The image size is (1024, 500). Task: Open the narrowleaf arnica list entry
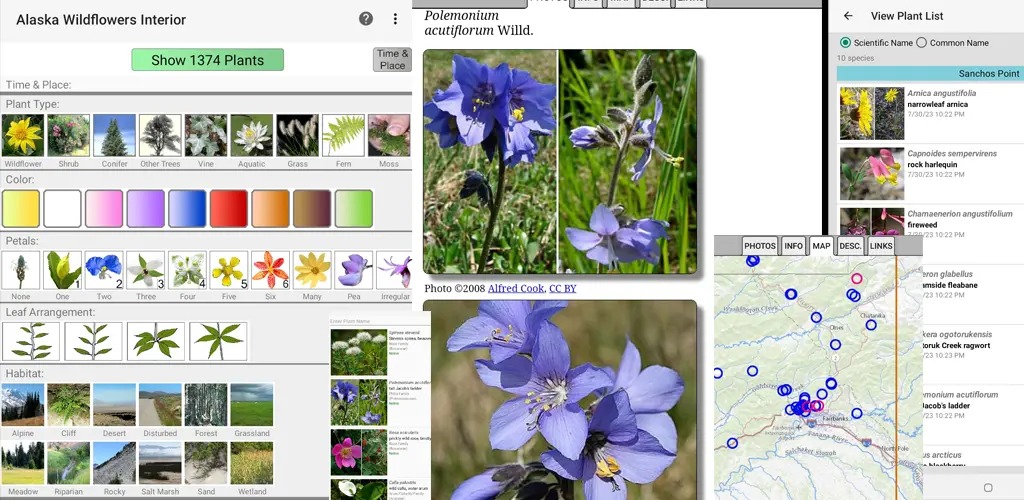931,113
